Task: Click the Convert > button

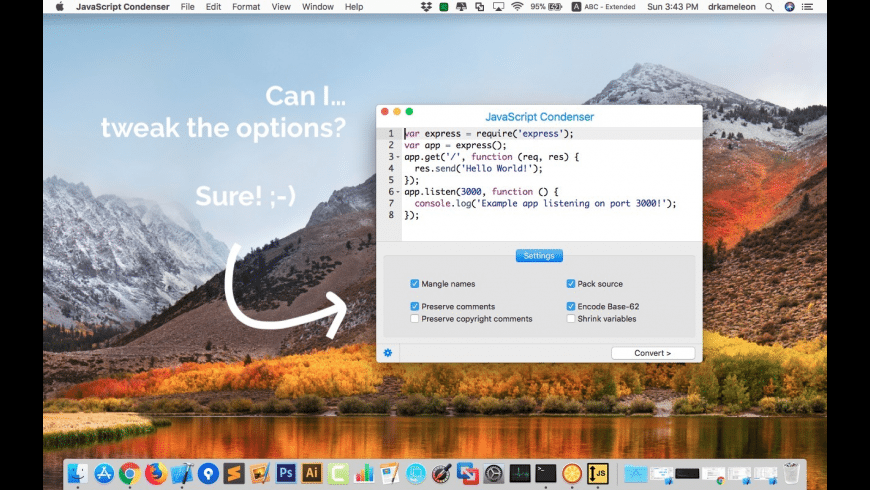Action: [x=652, y=353]
